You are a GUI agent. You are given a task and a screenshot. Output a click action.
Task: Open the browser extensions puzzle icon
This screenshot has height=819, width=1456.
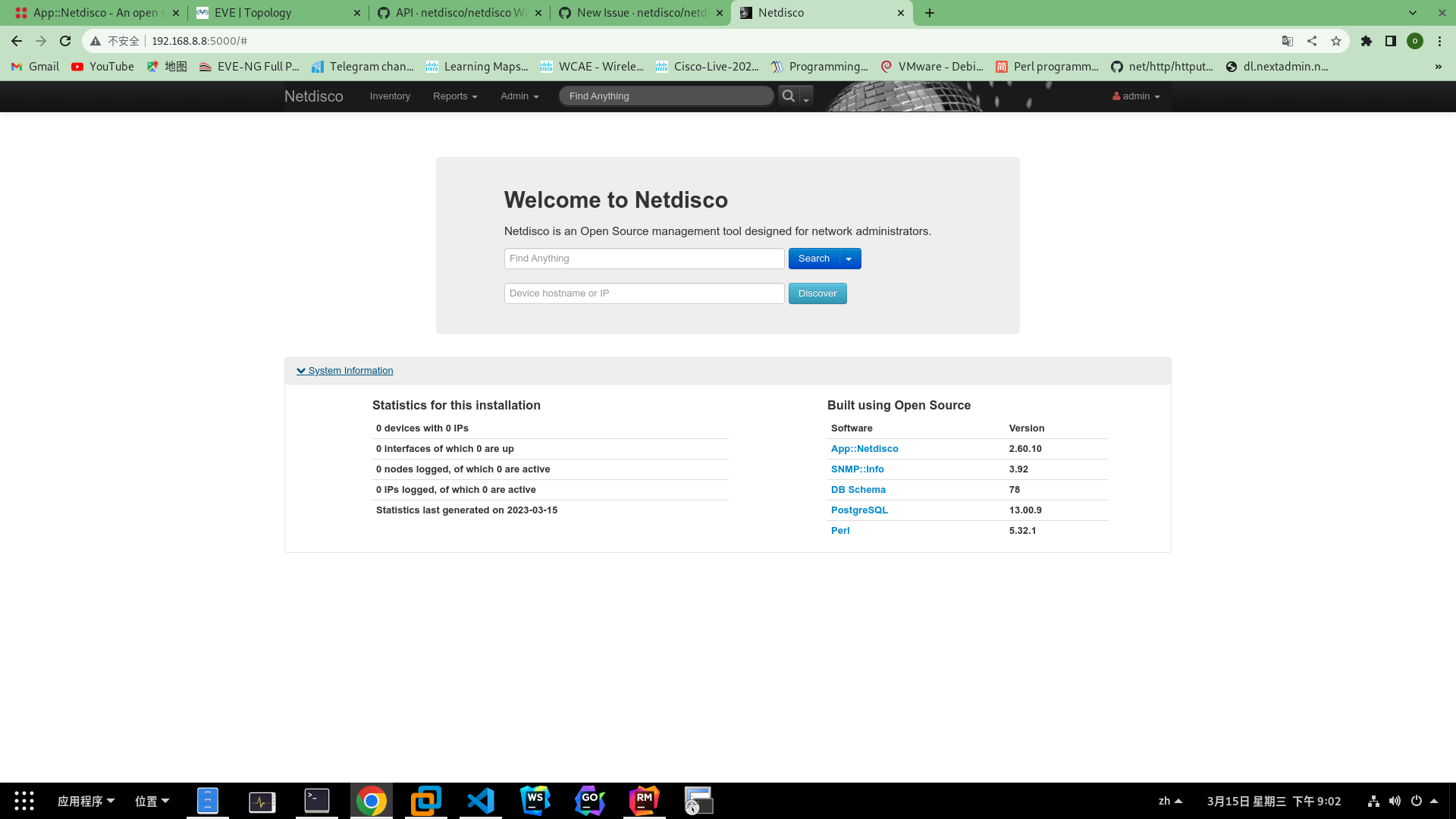tap(1367, 41)
